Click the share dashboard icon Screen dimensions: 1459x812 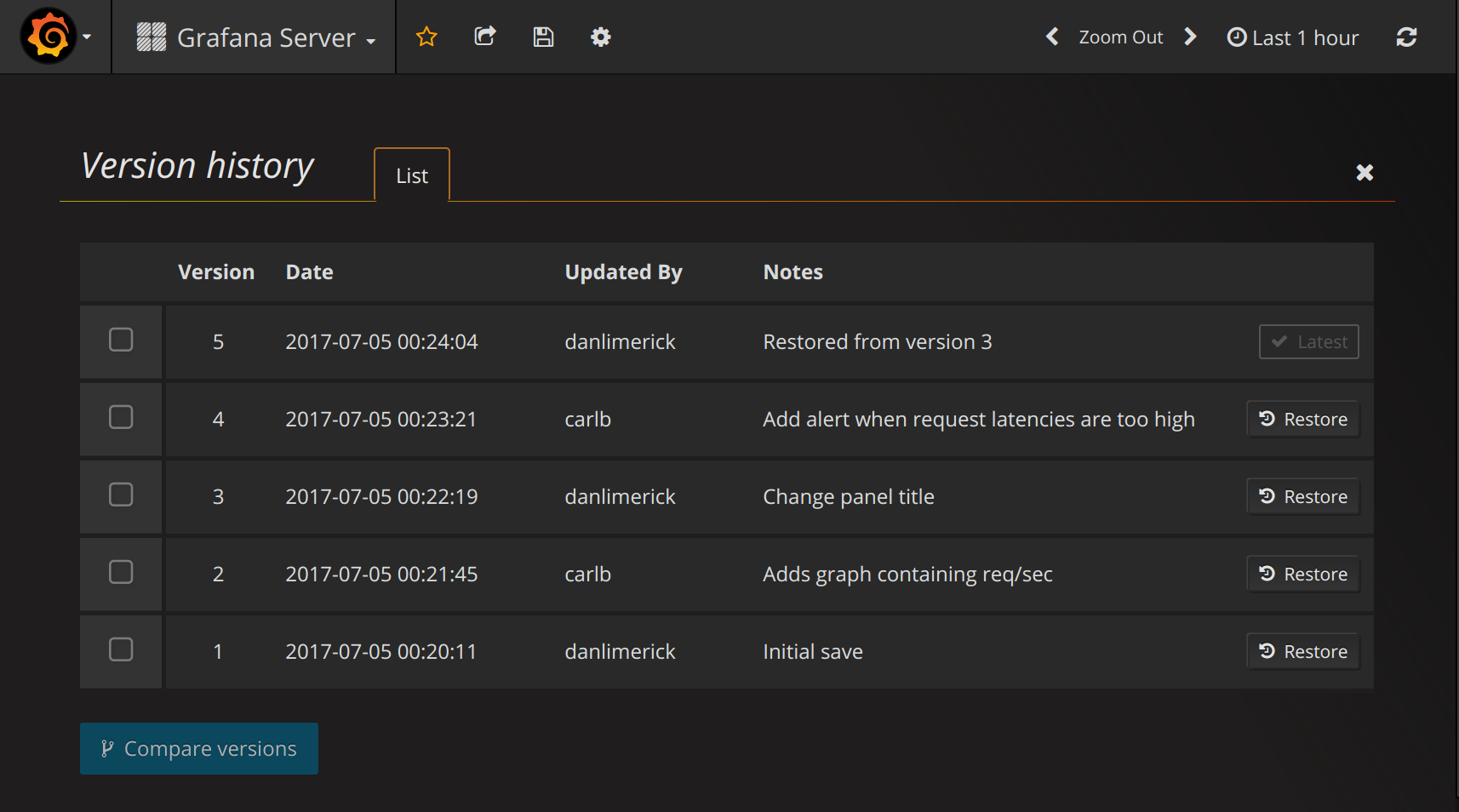tap(485, 37)
